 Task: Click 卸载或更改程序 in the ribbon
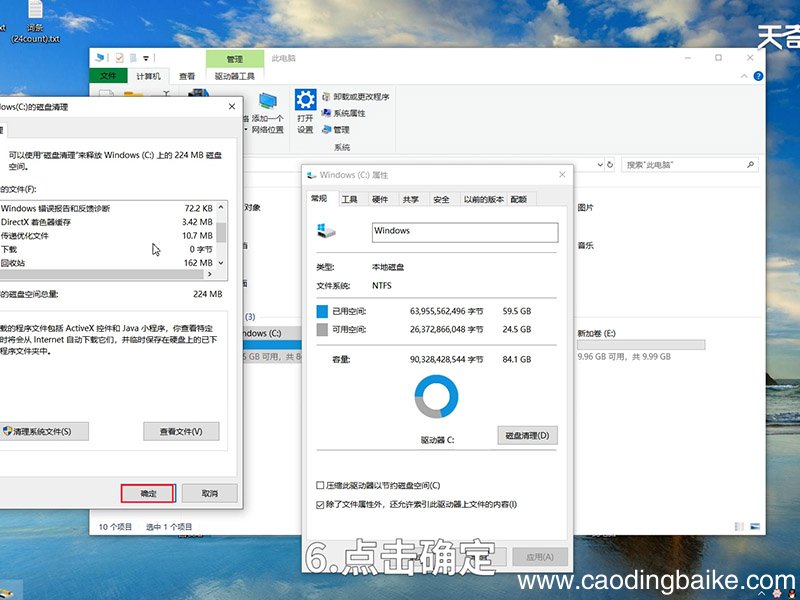pos(356,96)
